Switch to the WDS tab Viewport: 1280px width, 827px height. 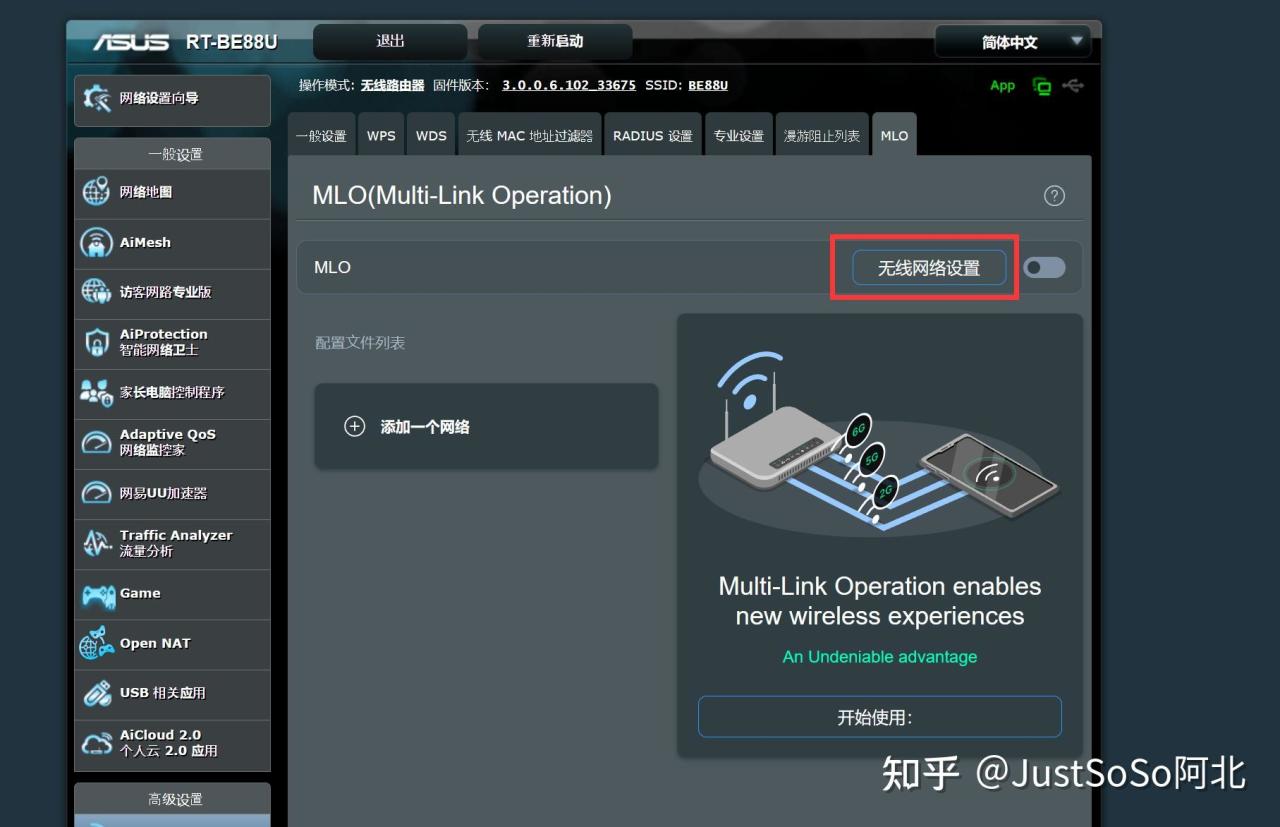tap(431, 136)
